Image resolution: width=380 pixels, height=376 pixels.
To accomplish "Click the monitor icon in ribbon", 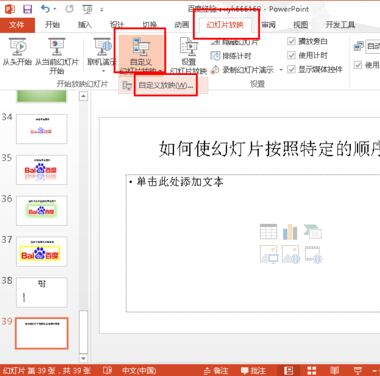I will coord(359,46).
